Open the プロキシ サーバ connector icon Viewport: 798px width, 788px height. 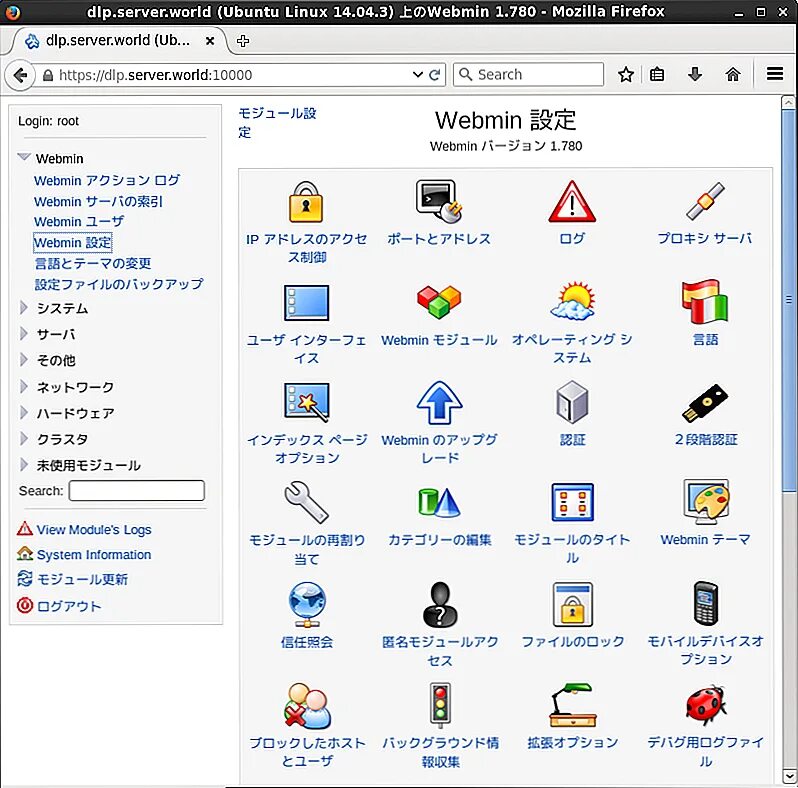tap(705, 201)
